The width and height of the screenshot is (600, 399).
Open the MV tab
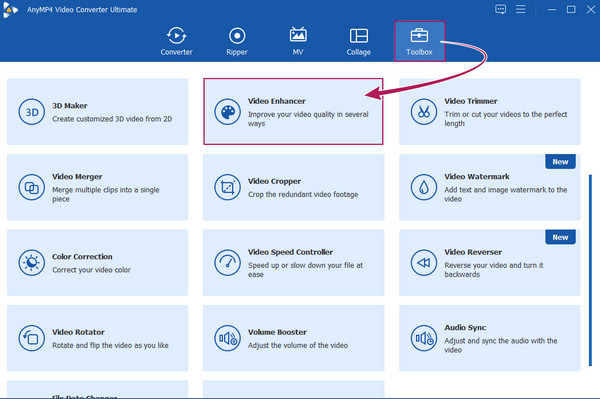point(298,41)
